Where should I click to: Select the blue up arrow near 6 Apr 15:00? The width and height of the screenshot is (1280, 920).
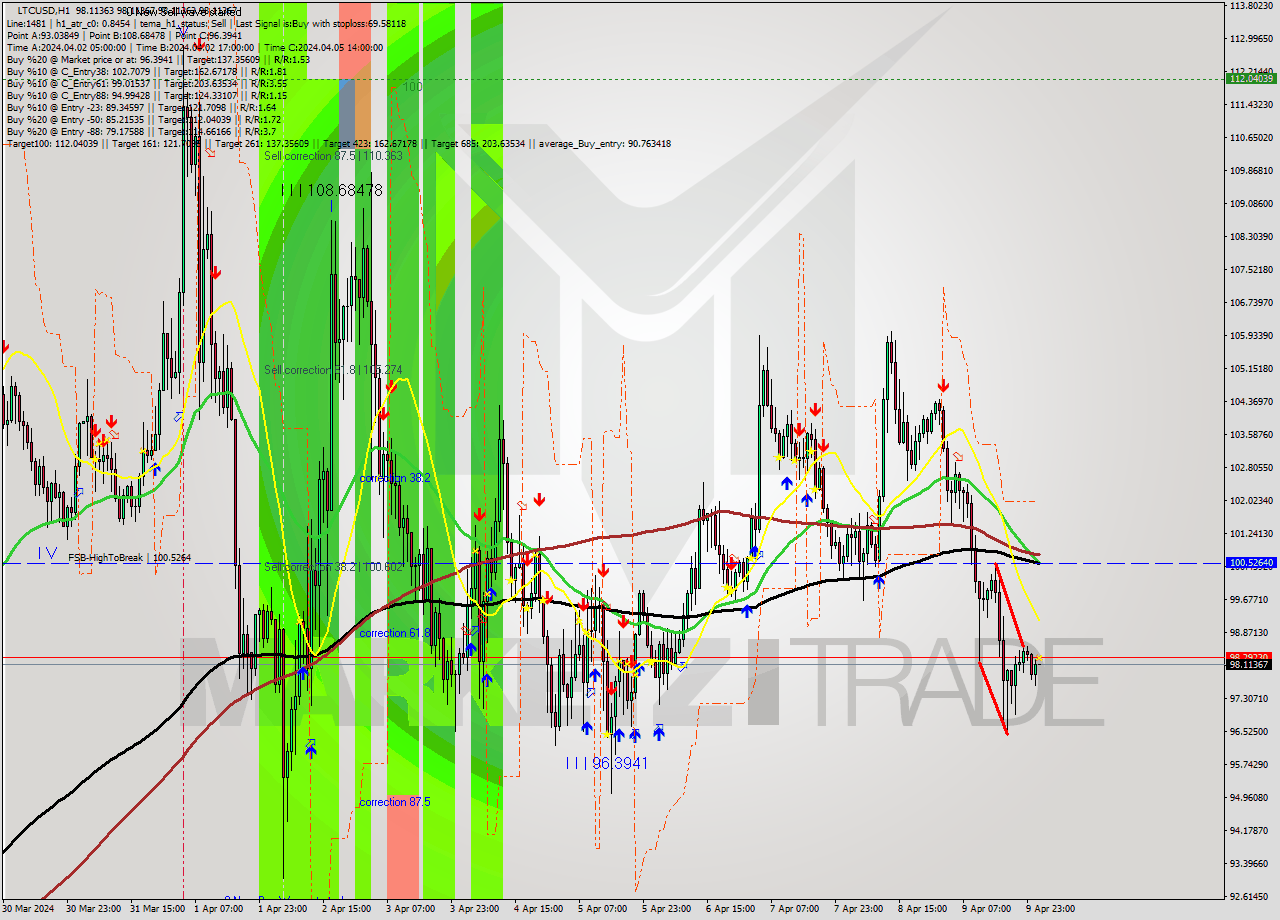tap(747, 610)
